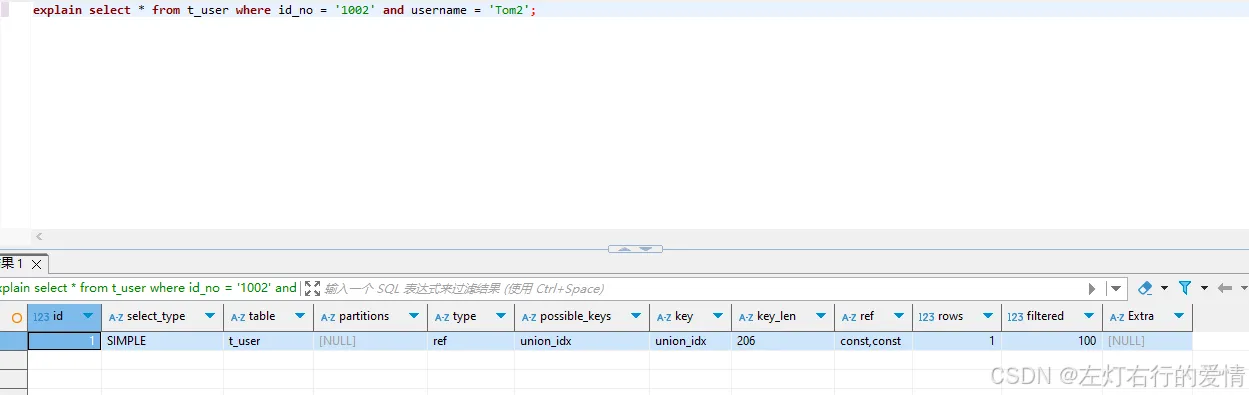Select the union_idx cell under key
1249x395 pixels.
690,341
